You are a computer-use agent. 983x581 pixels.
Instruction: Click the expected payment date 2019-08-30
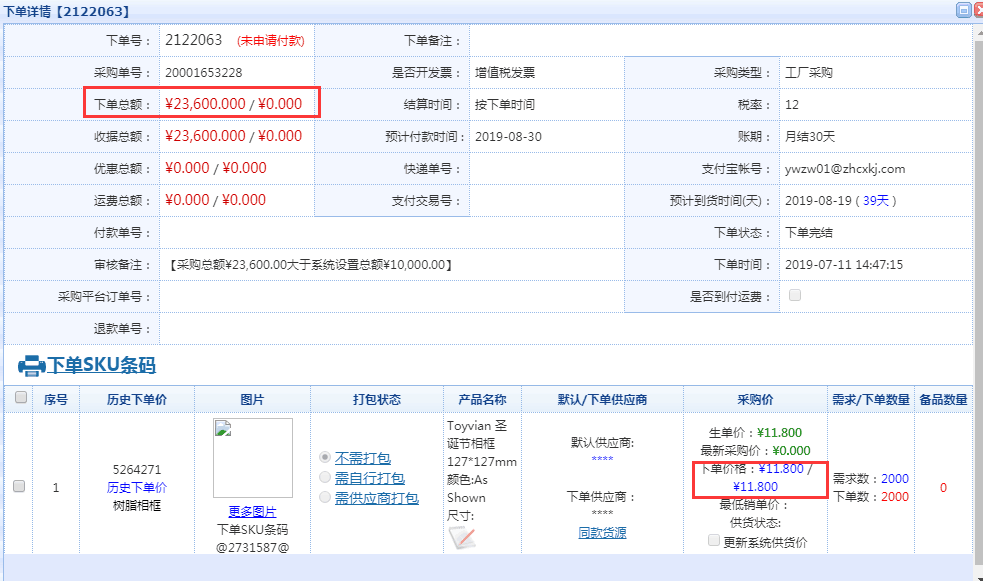click(508, 137)
